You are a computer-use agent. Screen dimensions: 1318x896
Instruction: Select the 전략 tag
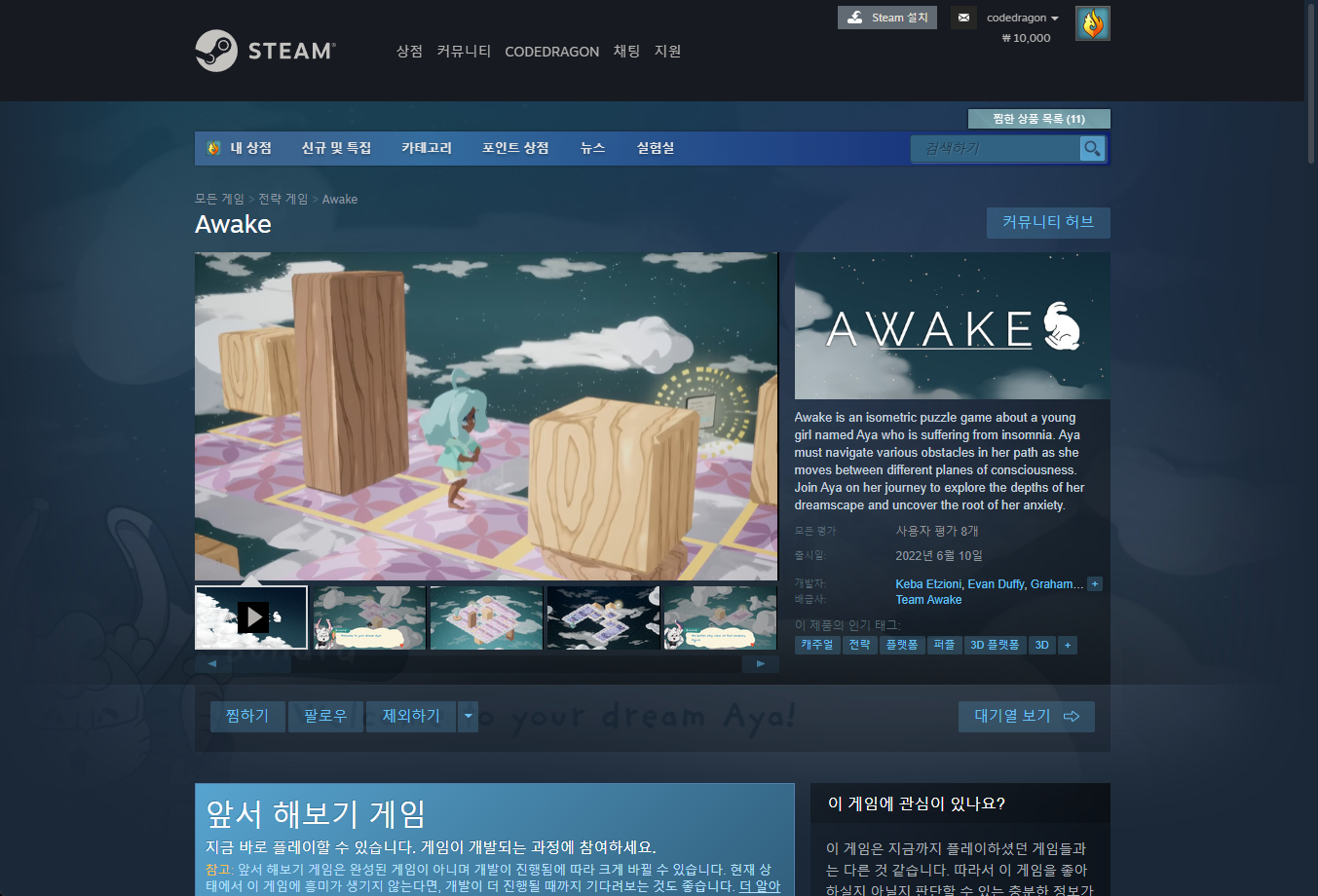pyautogui.click(x=859, y=645)
